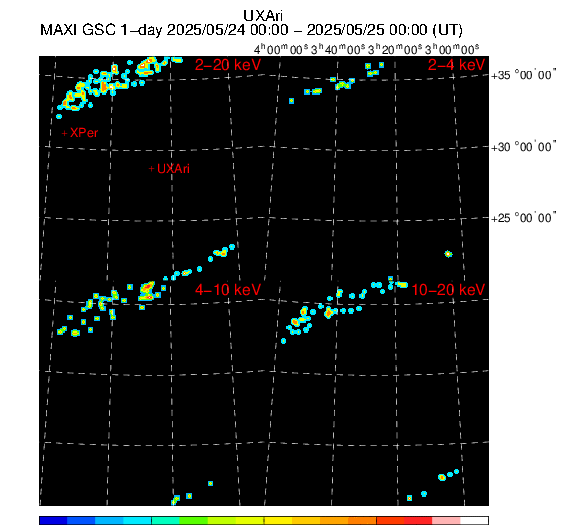Click the 3h40m00s right ascension label
This screenshot has width=570, height=526.
[338, 49]
